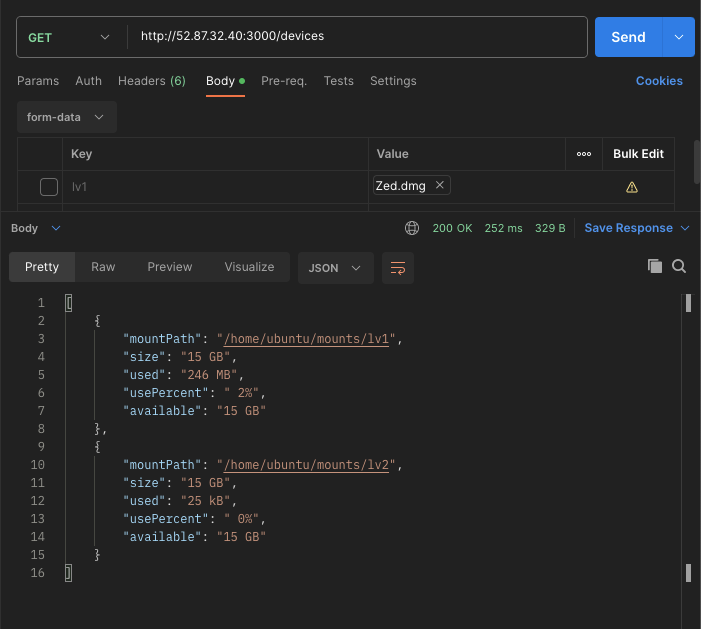Click the response scrollbar top marker
The image size is (701, 629).
(x=688, y=303)
